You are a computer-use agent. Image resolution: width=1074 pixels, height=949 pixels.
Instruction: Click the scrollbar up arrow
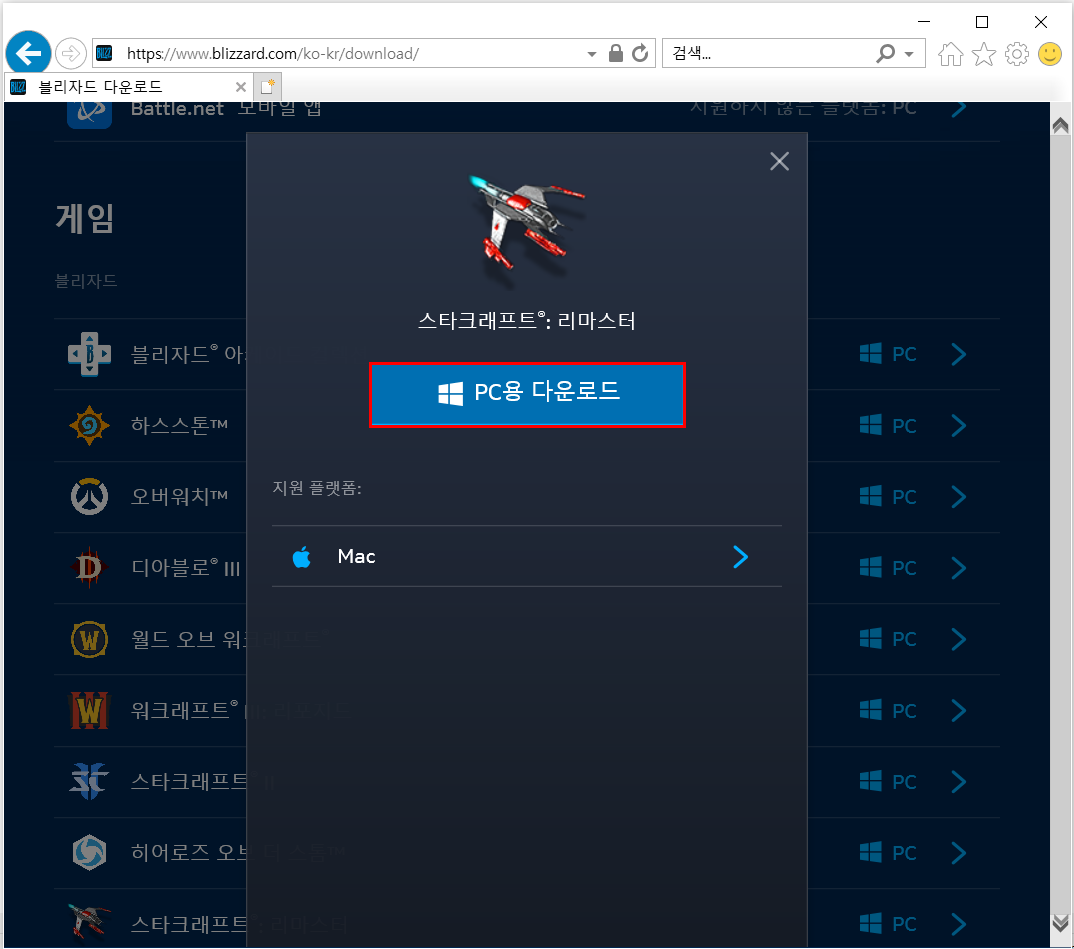coord(1060,125)
